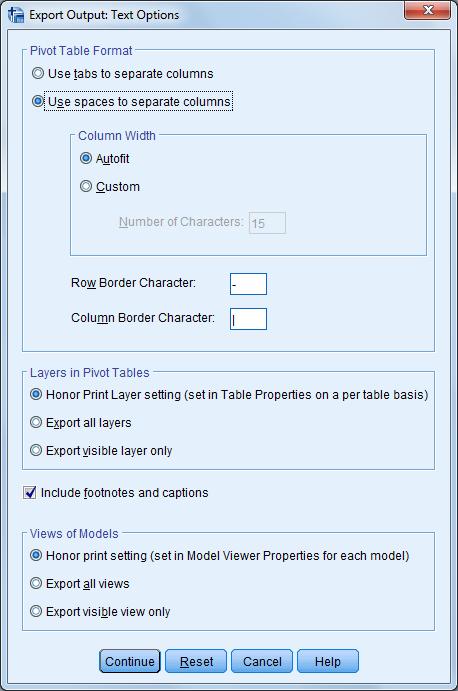Click the SPSS icon in title bar

pyautogui.click(x=16, y=15)
